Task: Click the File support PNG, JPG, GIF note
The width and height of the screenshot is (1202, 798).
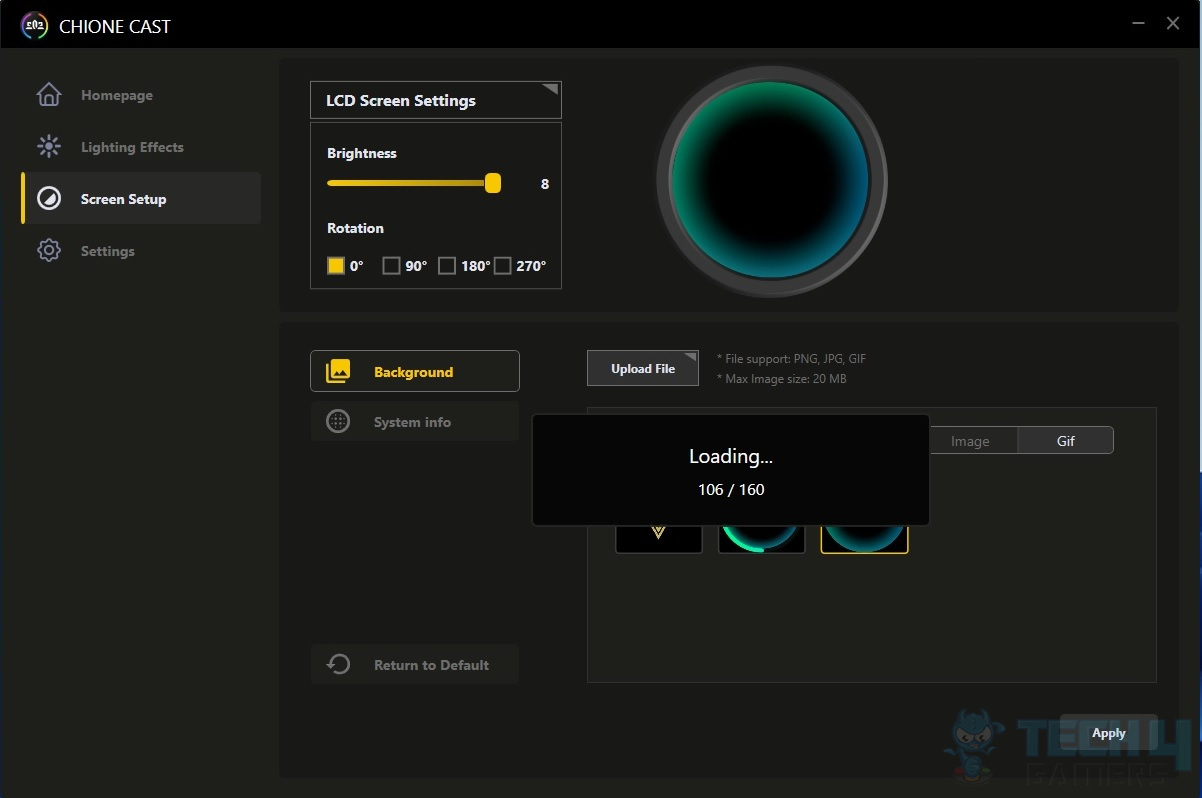Action: coord(792,358)
